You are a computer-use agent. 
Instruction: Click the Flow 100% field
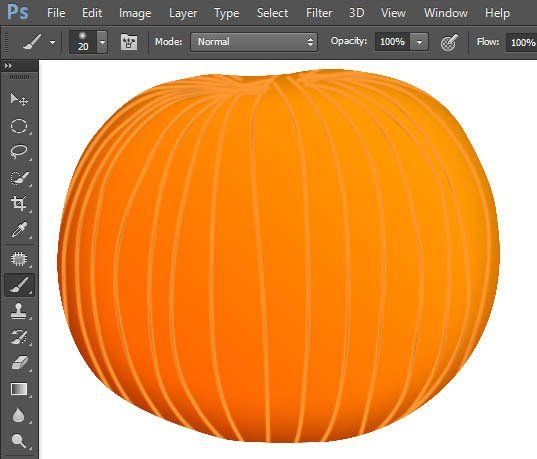coord(522,42)
